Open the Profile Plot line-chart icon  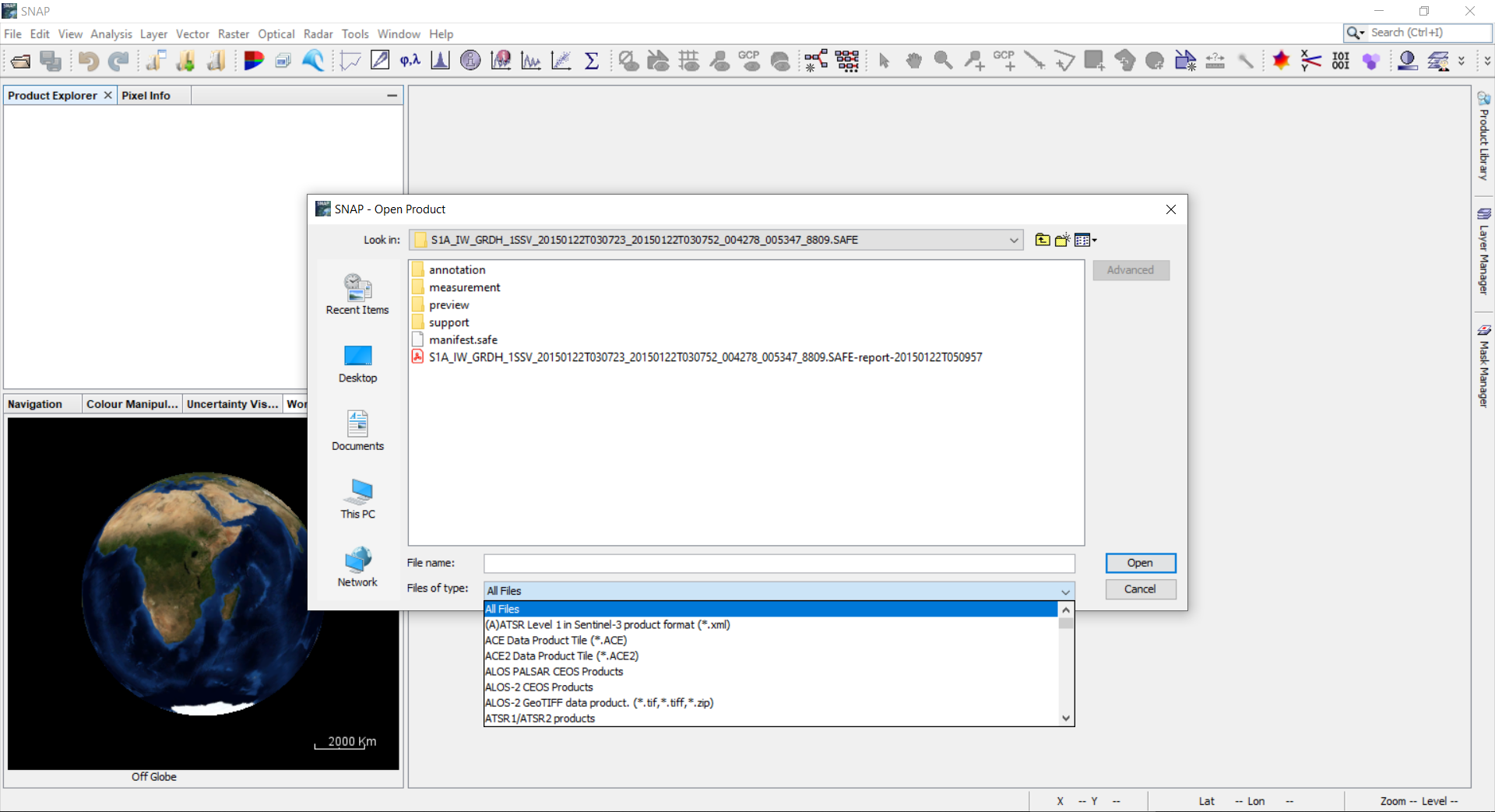(x=531, y=61)
